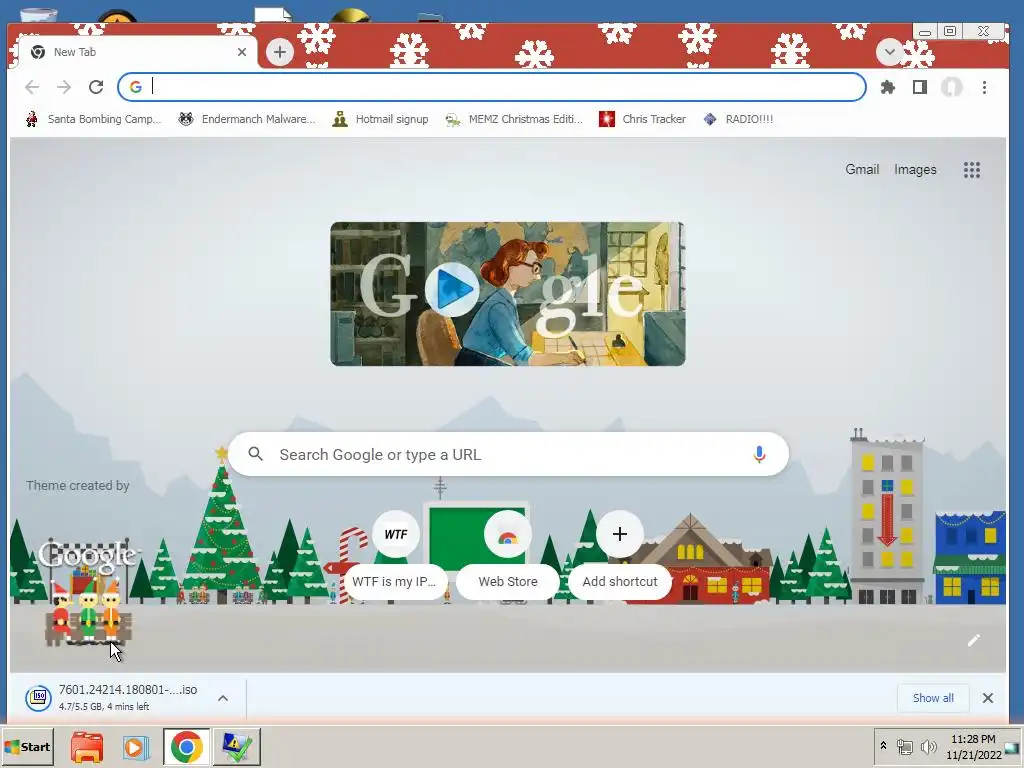The width and height of the screenshot is (1024, 768).
Task: Open Chrome's three-dot menu
Action: point(984,87)
